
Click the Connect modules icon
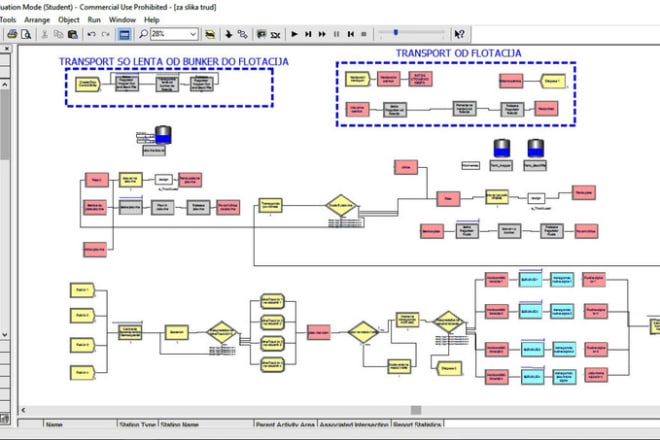(x=242, y=34)
